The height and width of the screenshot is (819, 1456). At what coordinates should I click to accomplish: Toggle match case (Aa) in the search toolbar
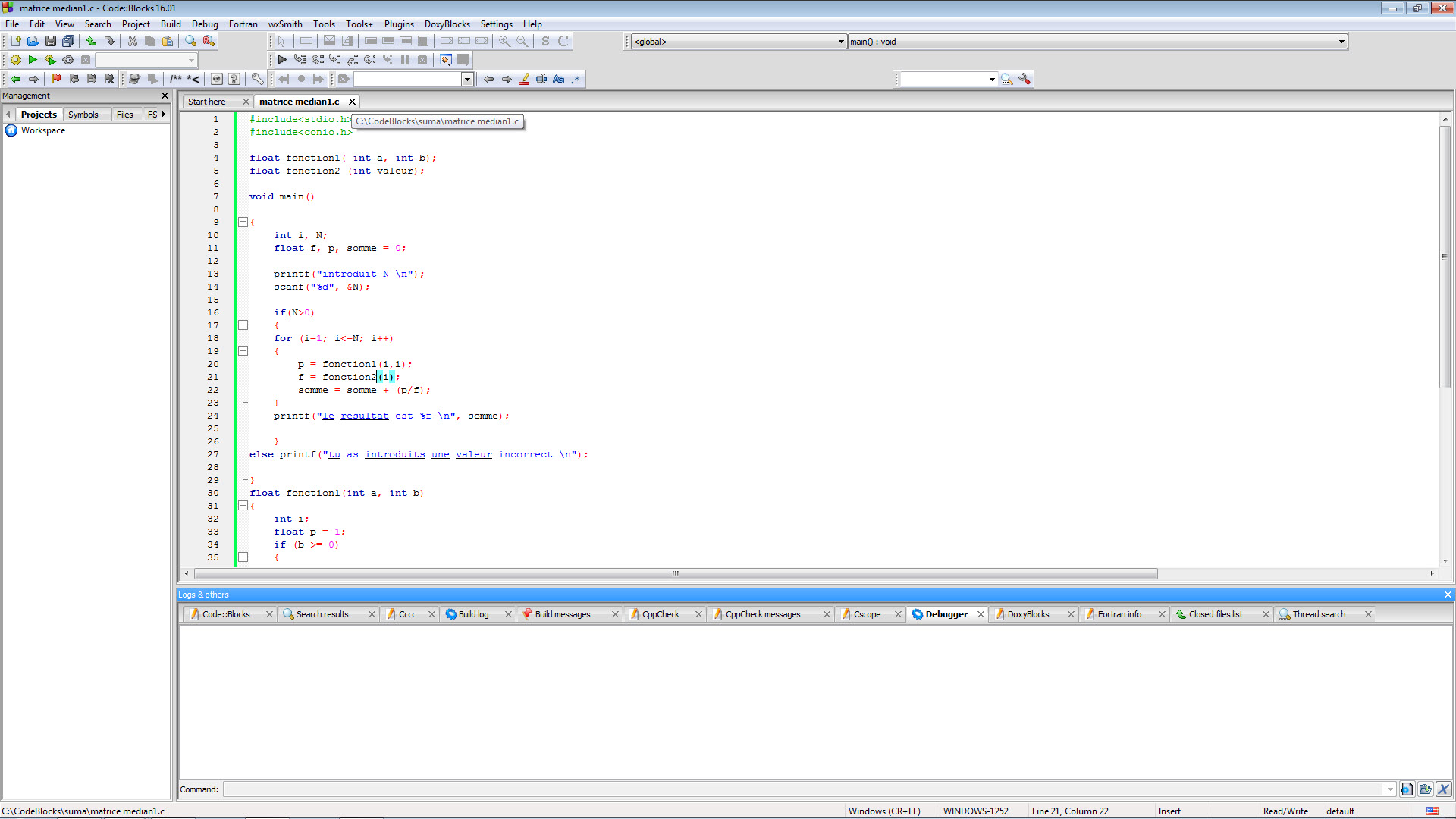click(x=559, y=78)
